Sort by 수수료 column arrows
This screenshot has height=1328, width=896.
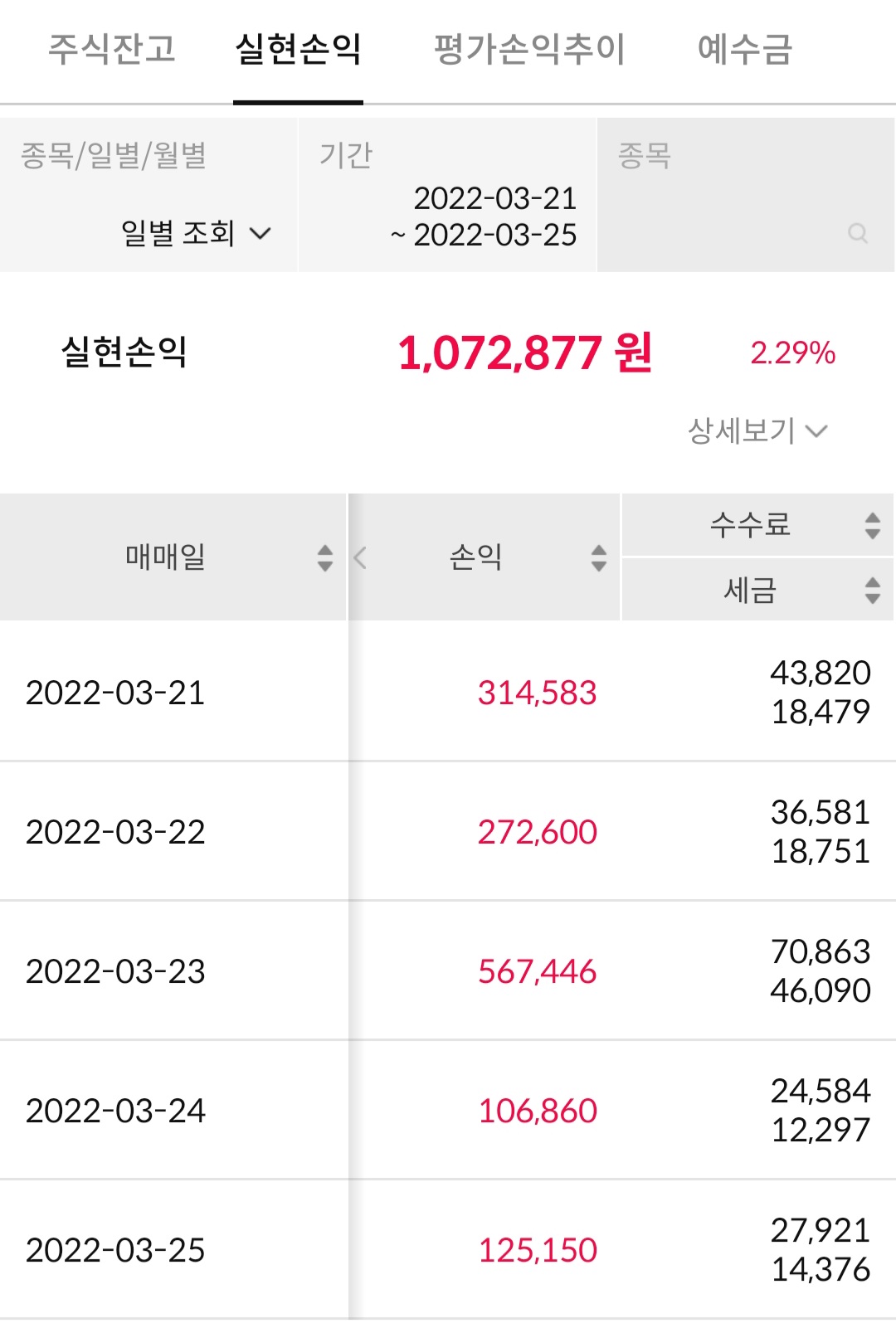872,525
